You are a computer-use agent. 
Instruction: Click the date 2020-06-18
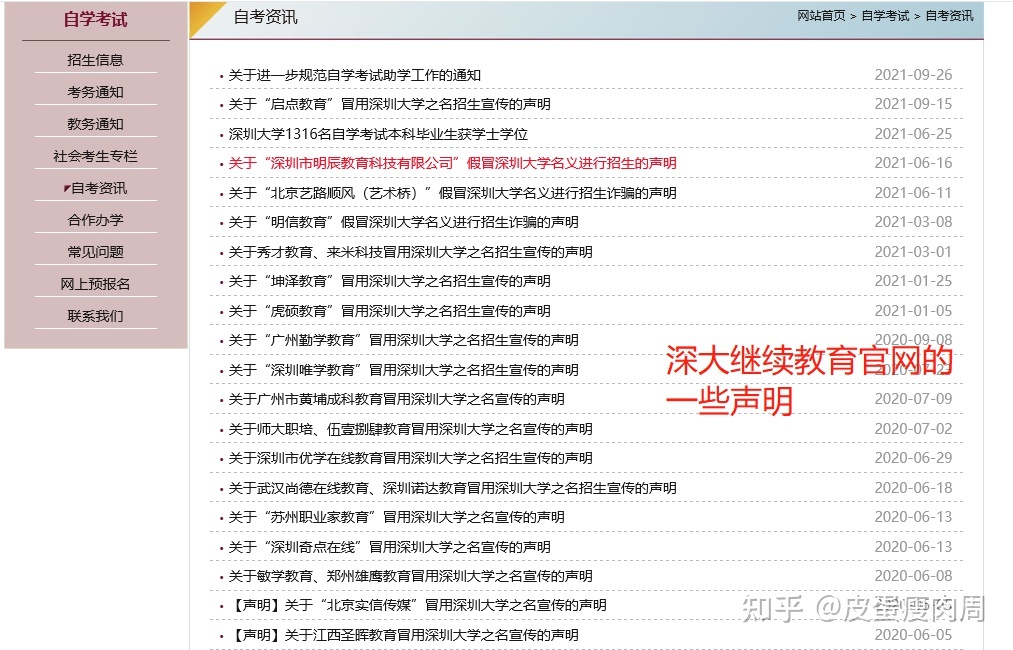[x=913, y=488]
